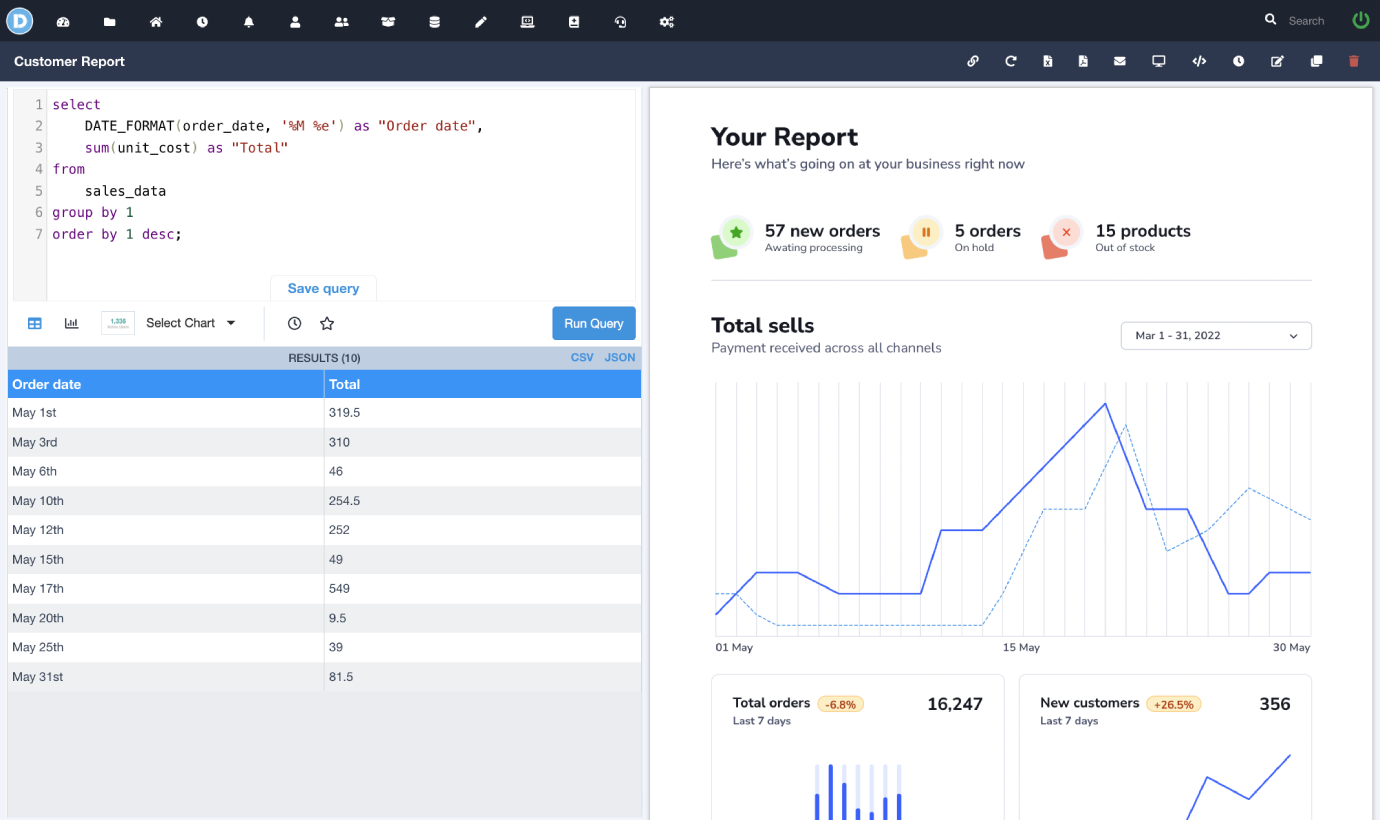Viewport: 1380px width, 820px height.
Task: Download results as JSON
Action: [620, 357]
